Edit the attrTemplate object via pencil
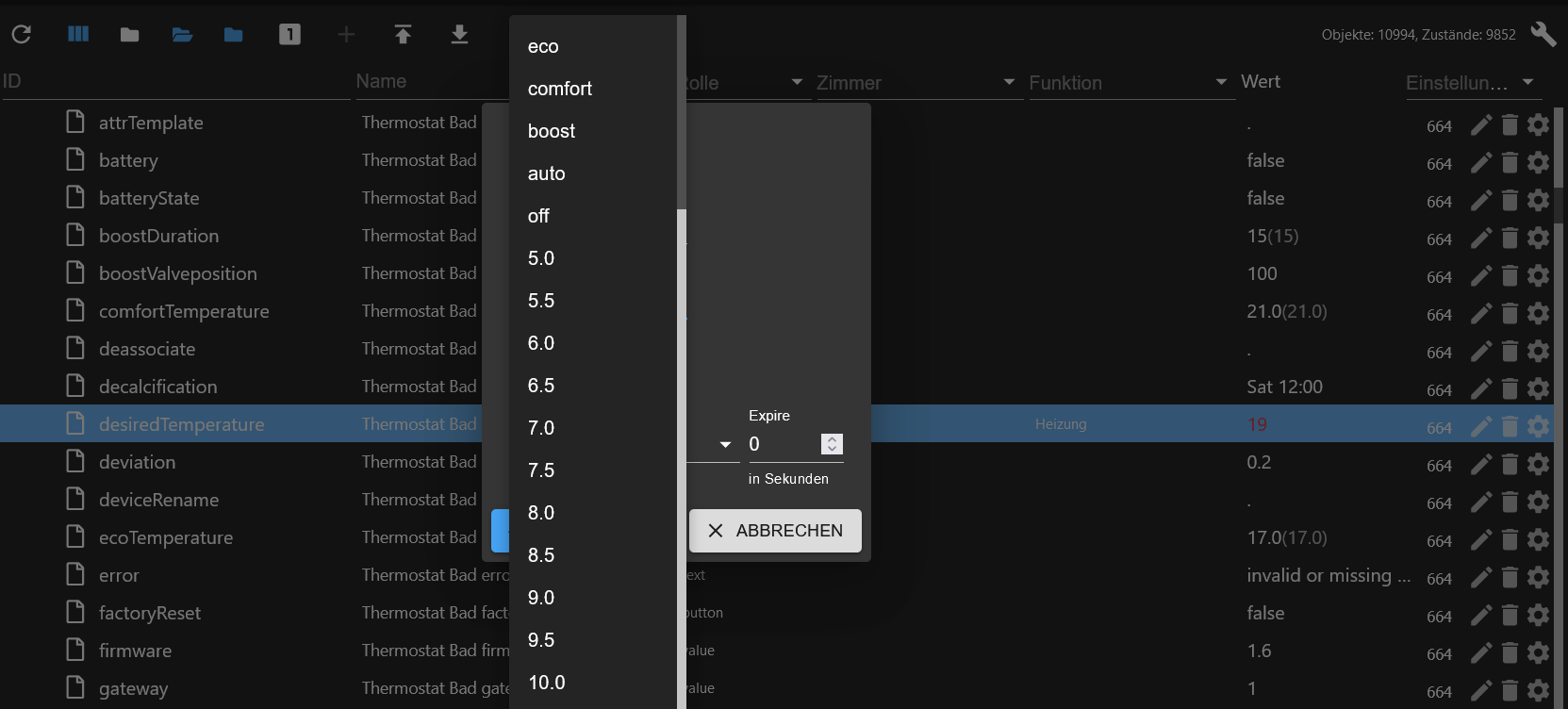This screenshot has width=1568, height=709. (x=1481, y=124)
